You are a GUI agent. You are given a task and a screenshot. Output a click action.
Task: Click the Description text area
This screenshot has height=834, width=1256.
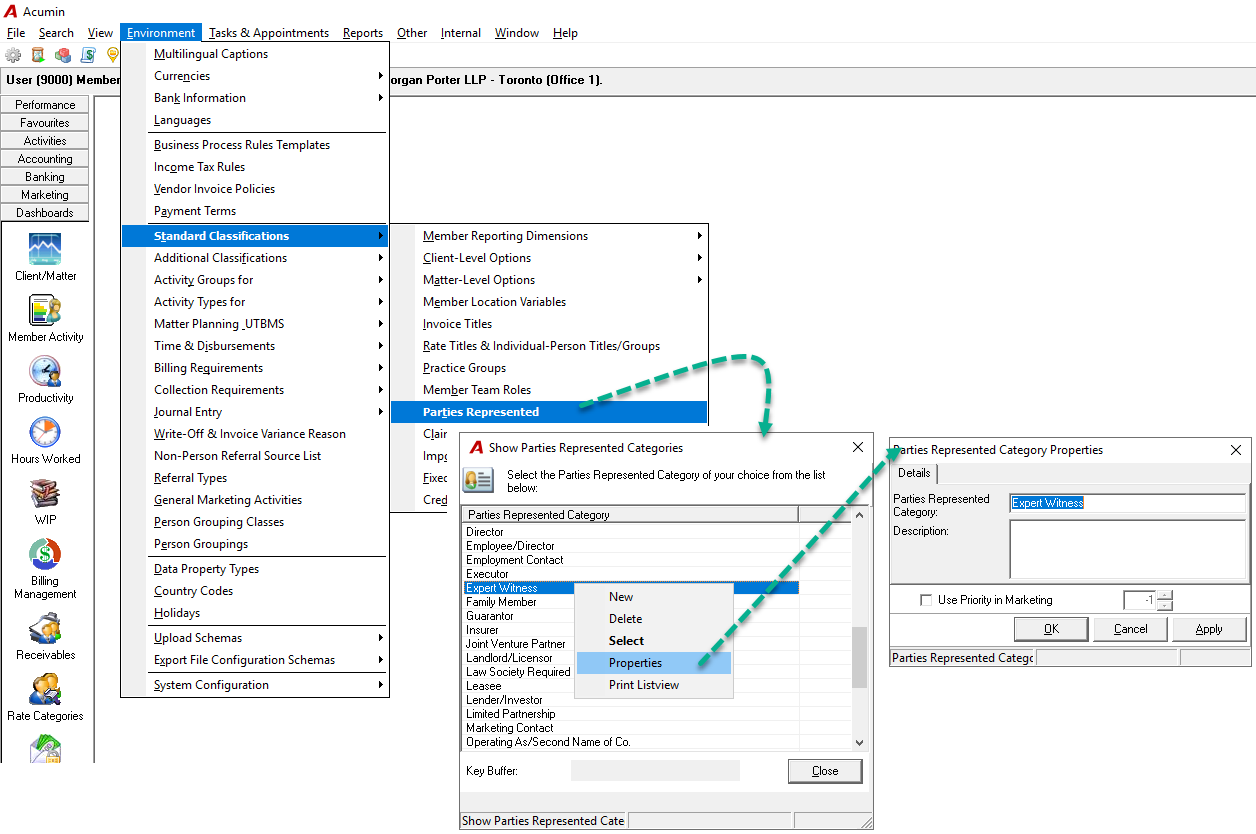pyautogui.click(x=1128, y=549)
